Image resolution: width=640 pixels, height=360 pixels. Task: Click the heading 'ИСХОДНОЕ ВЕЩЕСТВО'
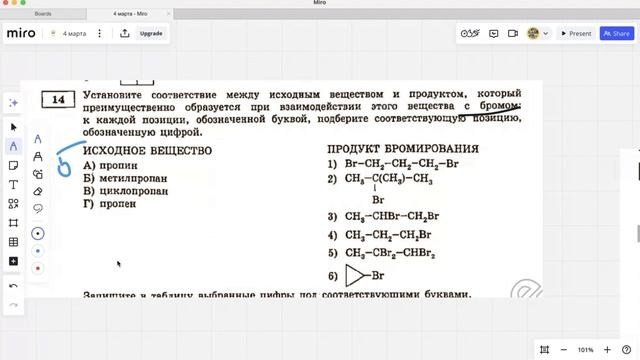pos(147,151)
